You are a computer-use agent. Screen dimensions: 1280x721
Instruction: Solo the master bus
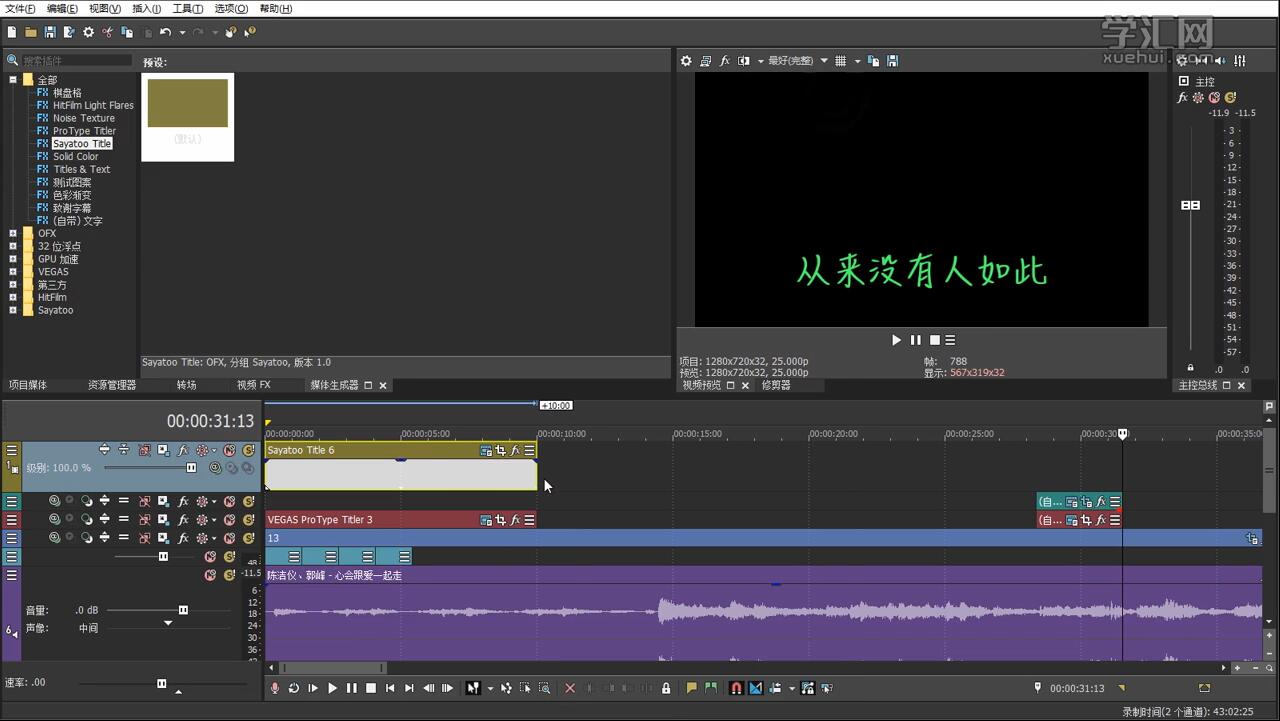click(1230, 98)
